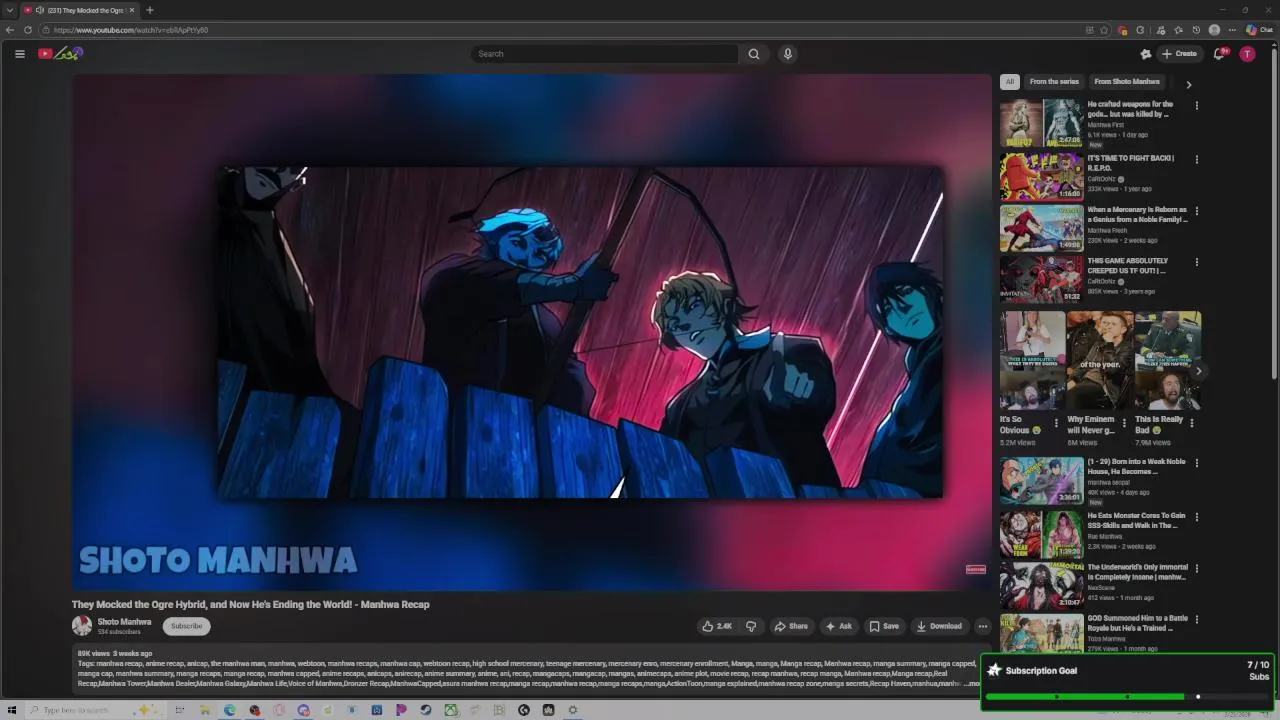Open browser settings and more ellipsis

click(x=1232, y=30)
